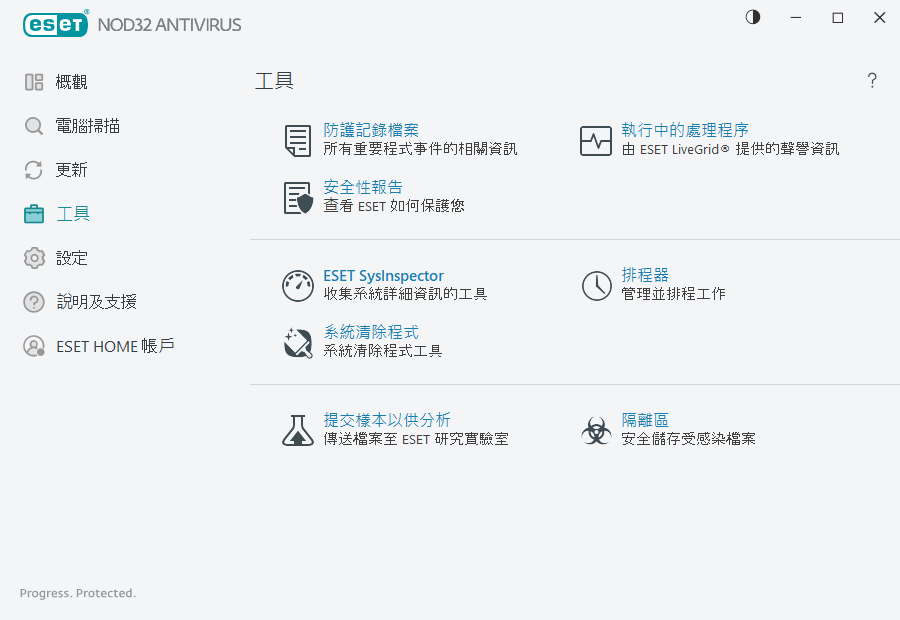Open the 概觀 menu item

click(x=71, y=82)
